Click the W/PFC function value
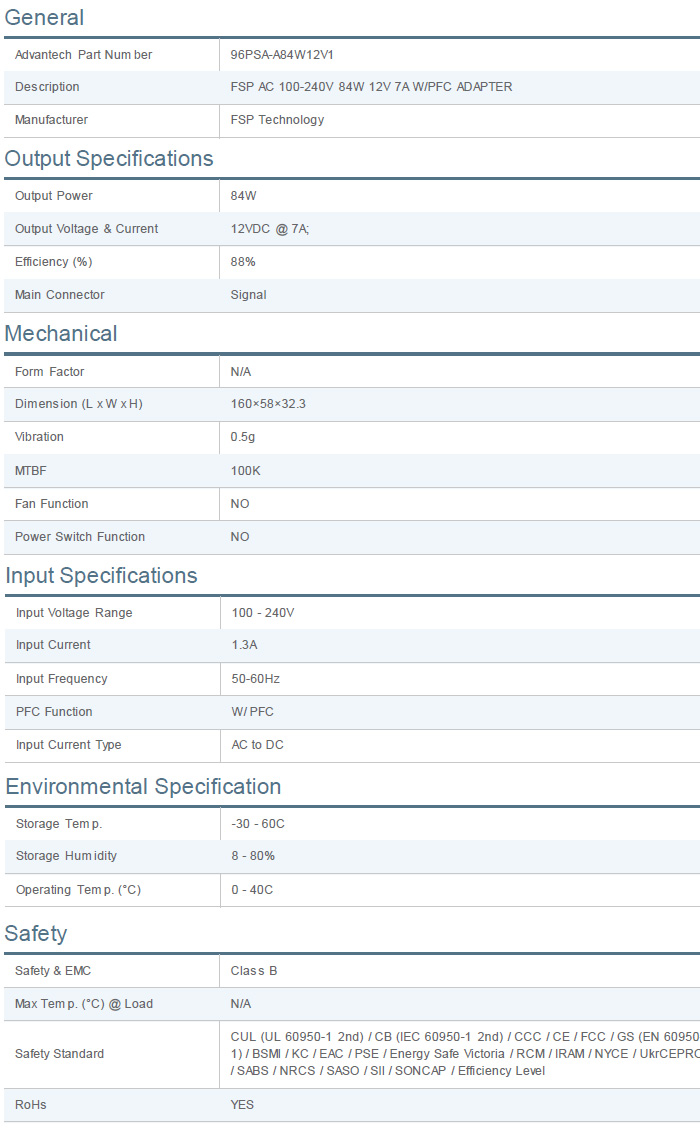 pos(252,712)
